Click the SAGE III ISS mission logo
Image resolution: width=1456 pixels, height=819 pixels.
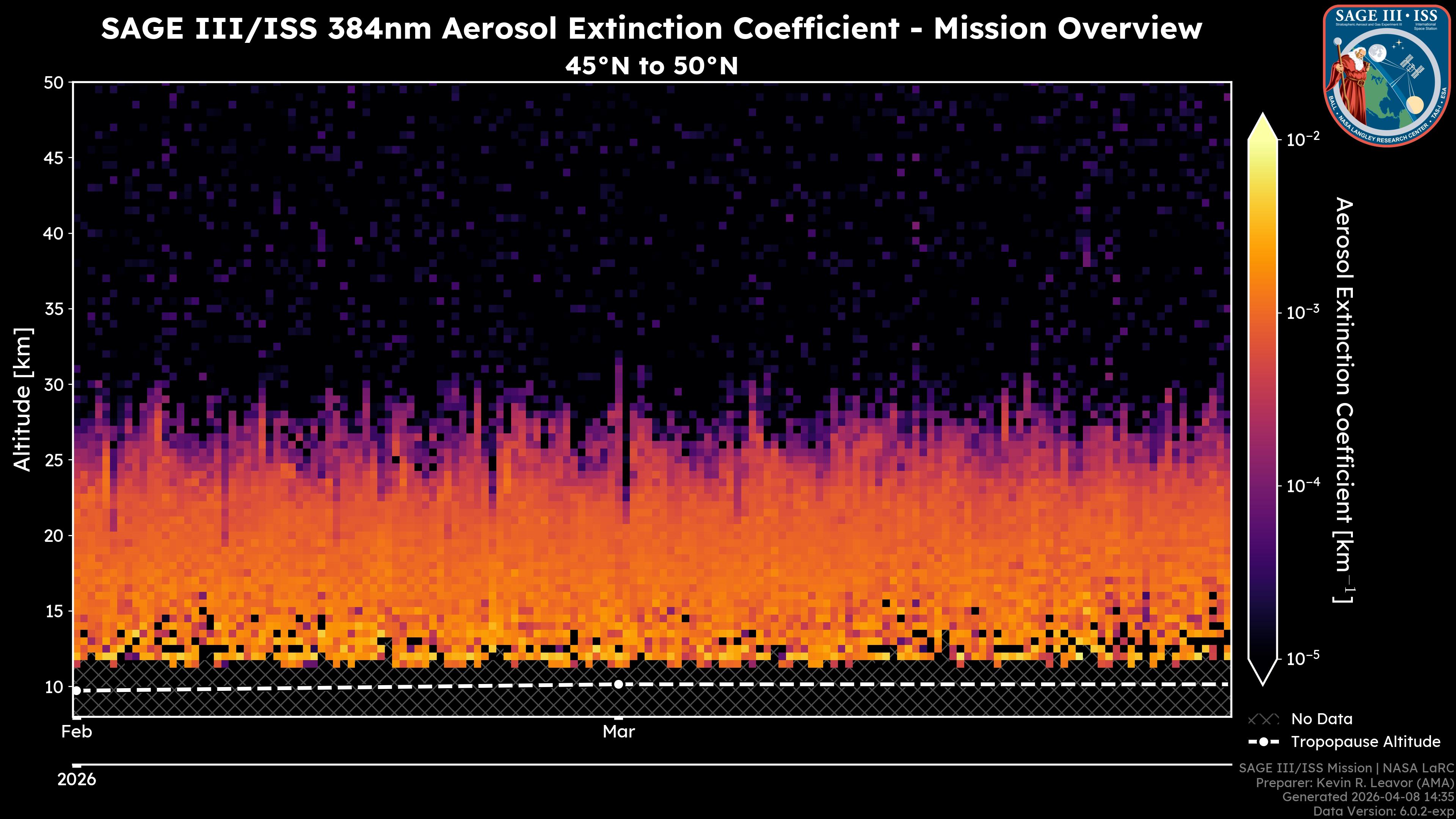click(1386, 76)
